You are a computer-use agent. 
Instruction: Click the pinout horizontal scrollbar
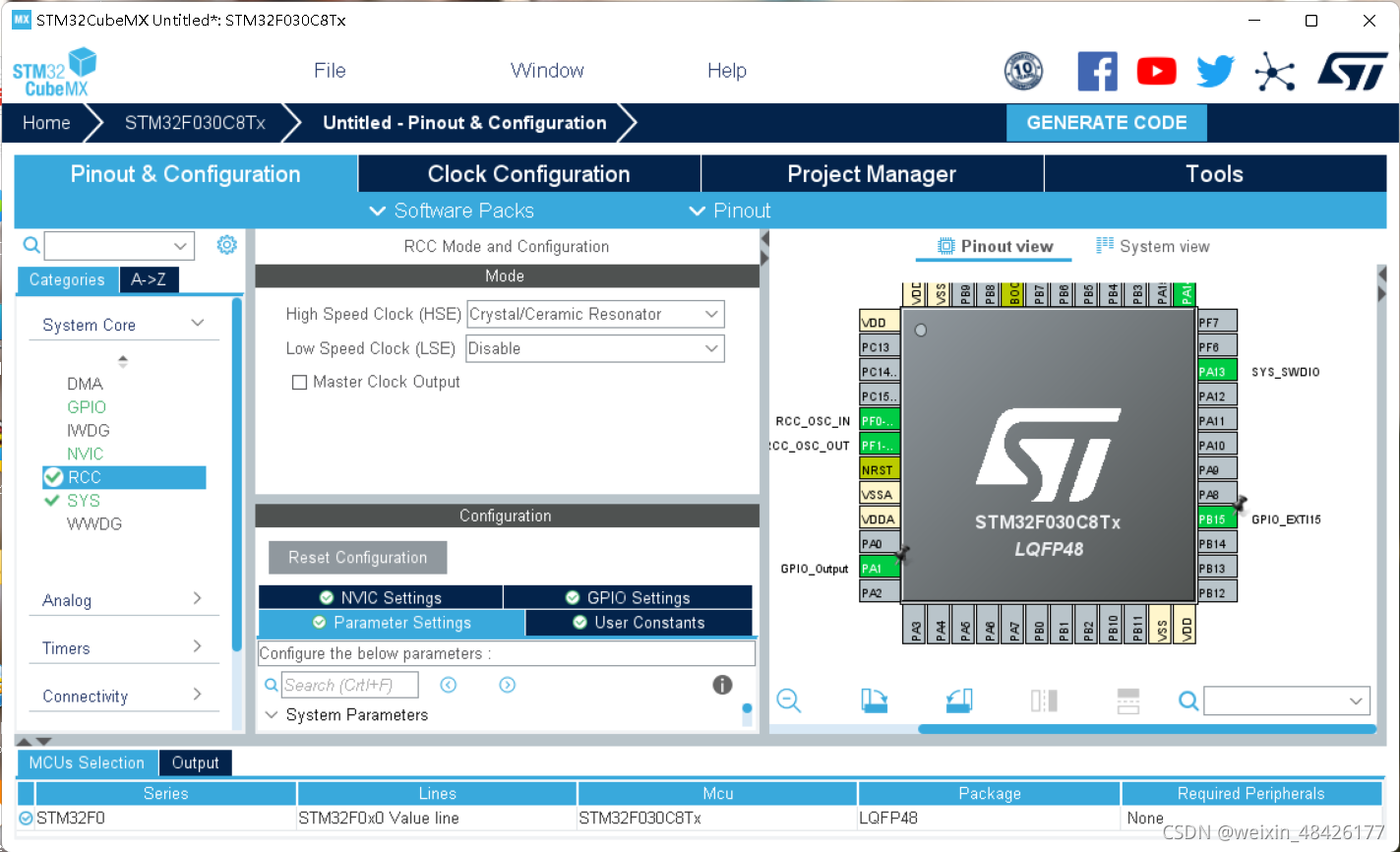[1146, 729]
